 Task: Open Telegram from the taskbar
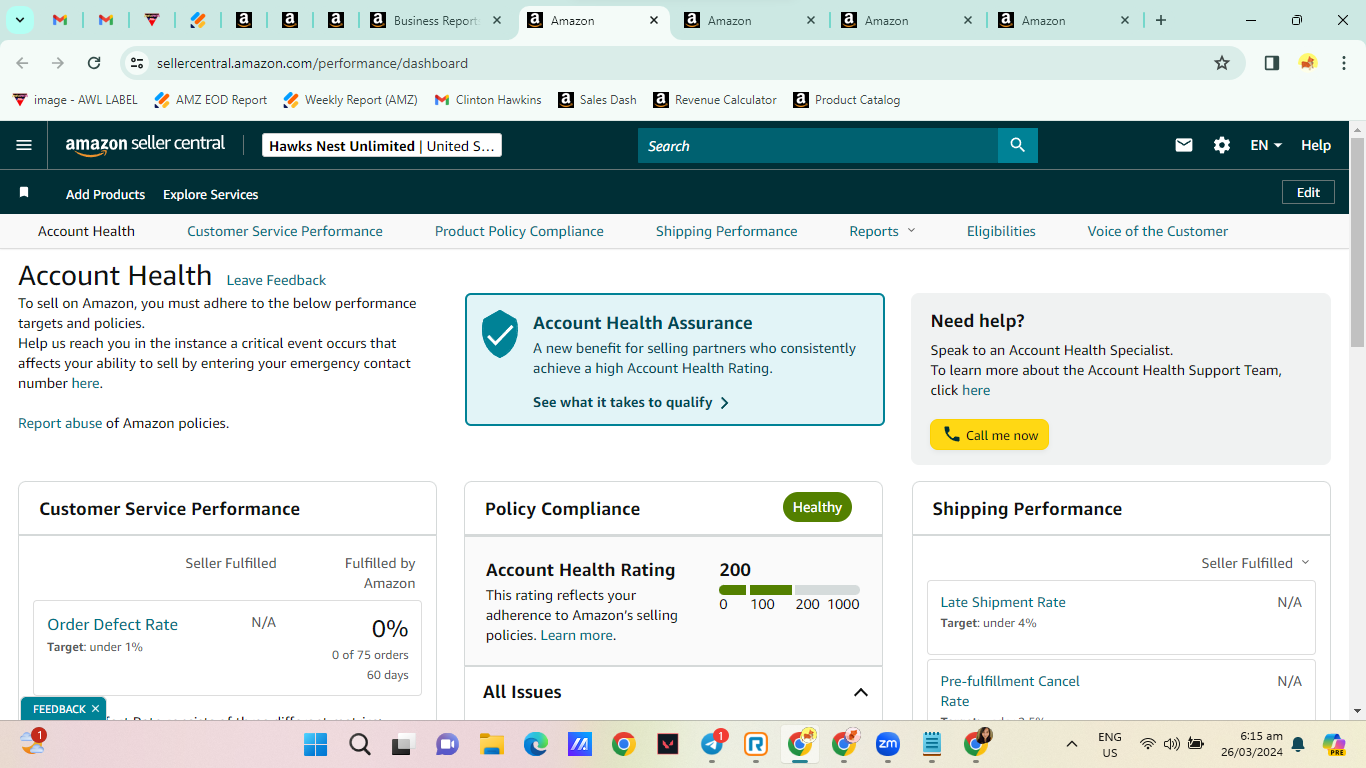pos(713,744)
